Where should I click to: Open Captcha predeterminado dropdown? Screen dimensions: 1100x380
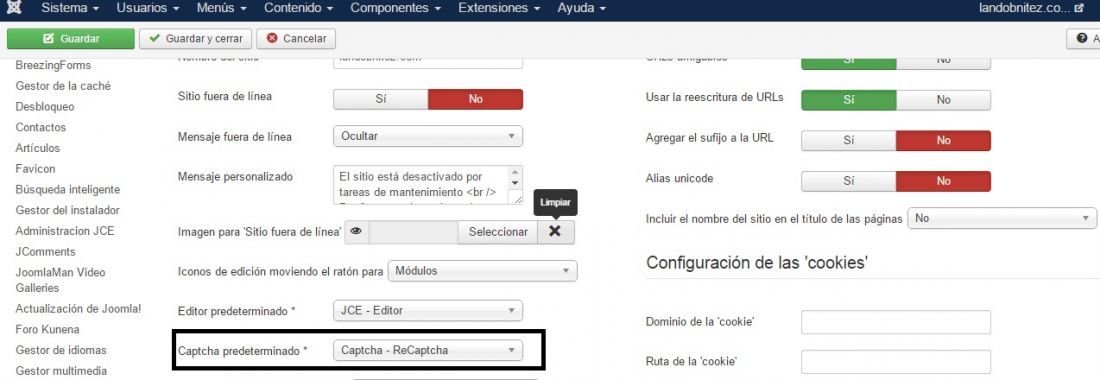428,350
